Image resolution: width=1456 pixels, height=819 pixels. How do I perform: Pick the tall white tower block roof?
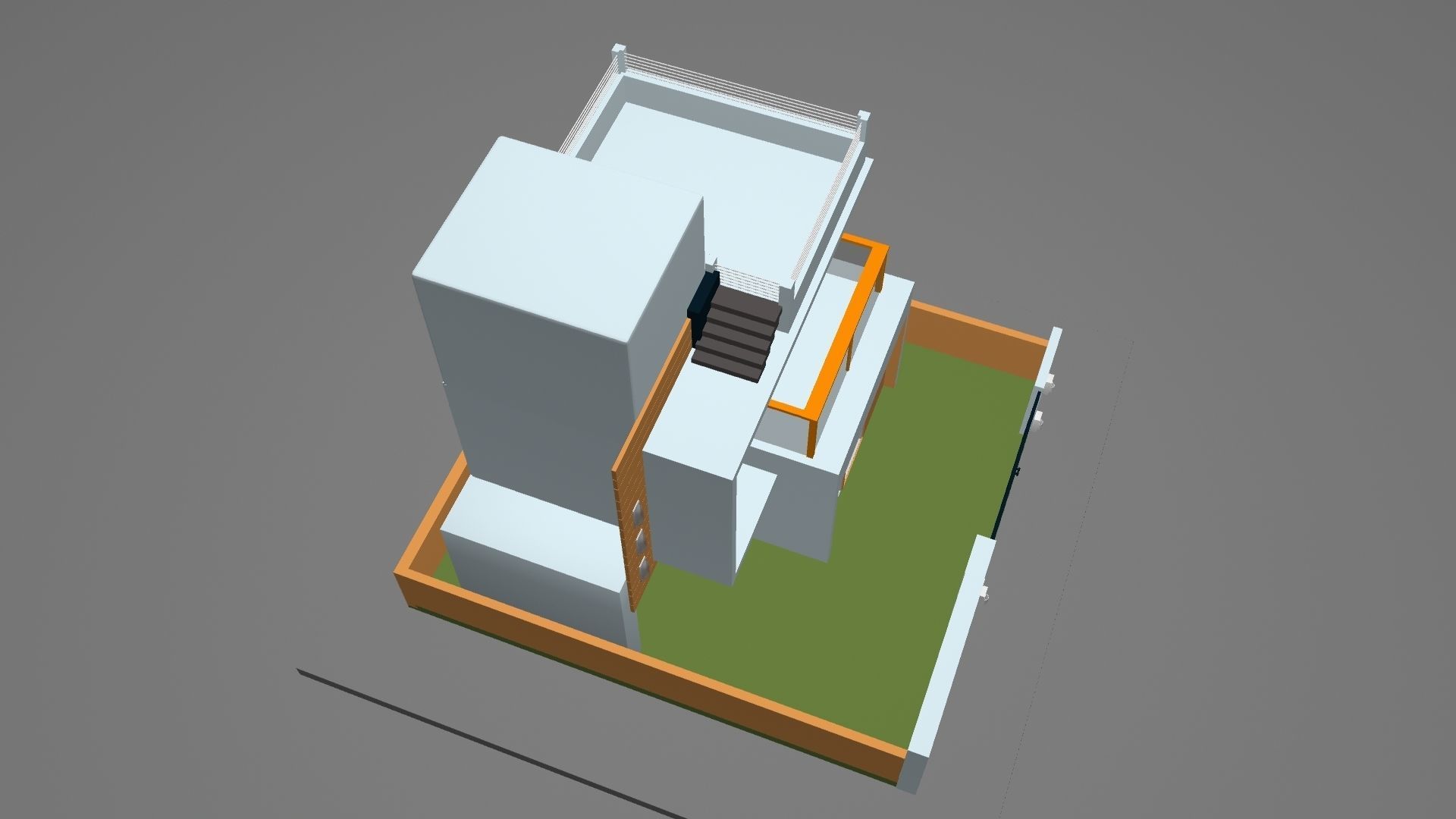[x=560, y=239]
